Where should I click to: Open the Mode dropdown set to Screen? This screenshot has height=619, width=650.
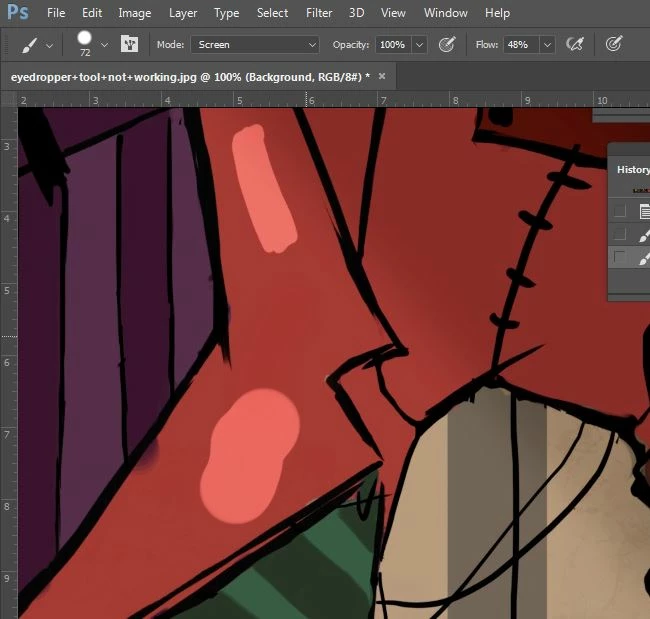(x=255, y=45)
